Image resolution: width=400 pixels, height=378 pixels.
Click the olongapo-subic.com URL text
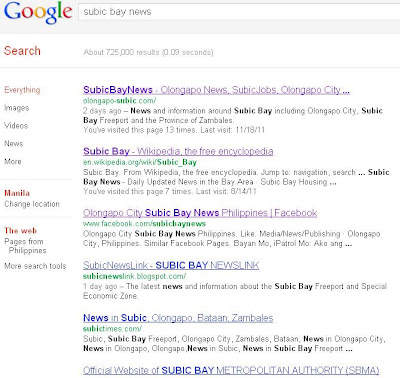119,101
